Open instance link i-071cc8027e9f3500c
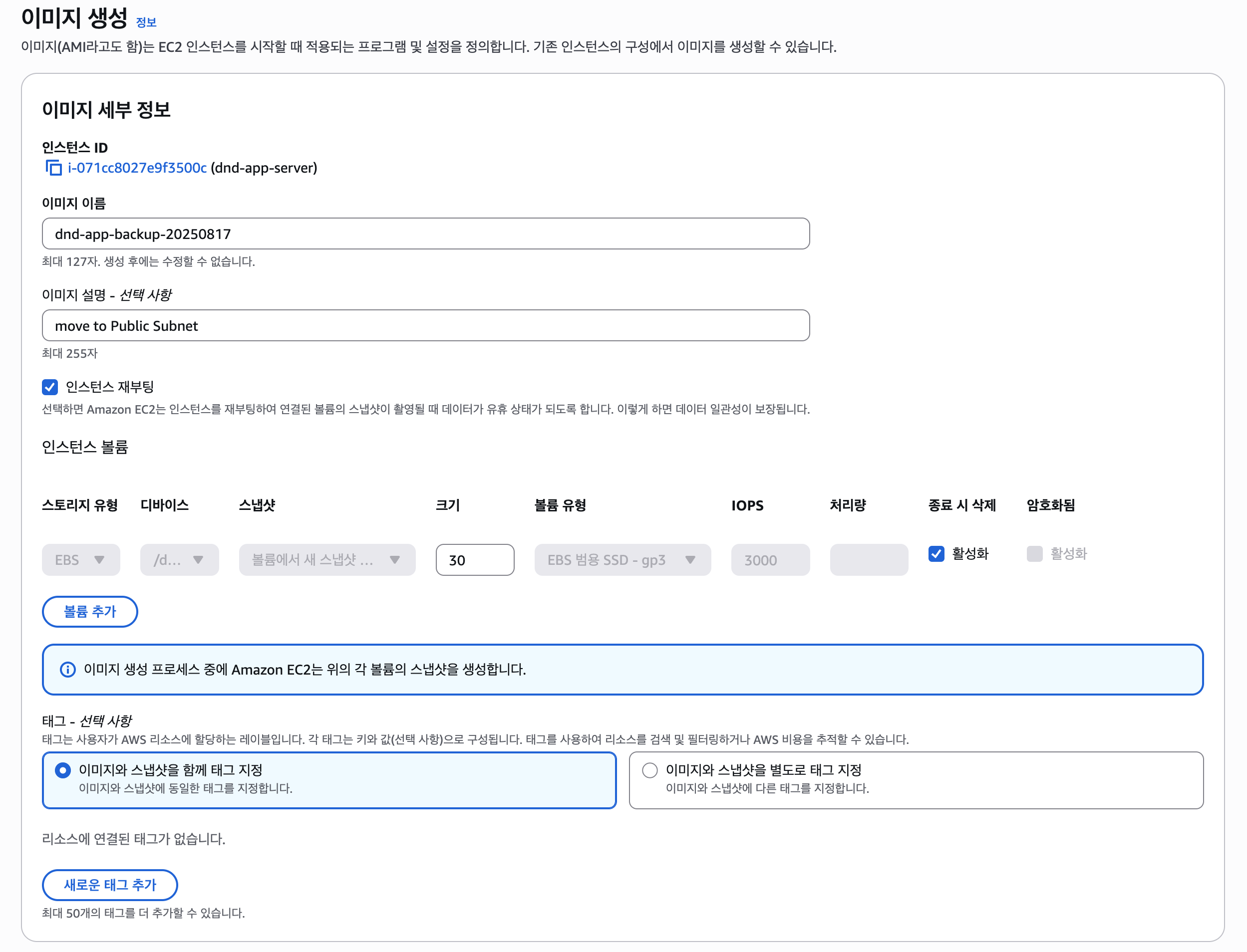 tap(137, 168)
